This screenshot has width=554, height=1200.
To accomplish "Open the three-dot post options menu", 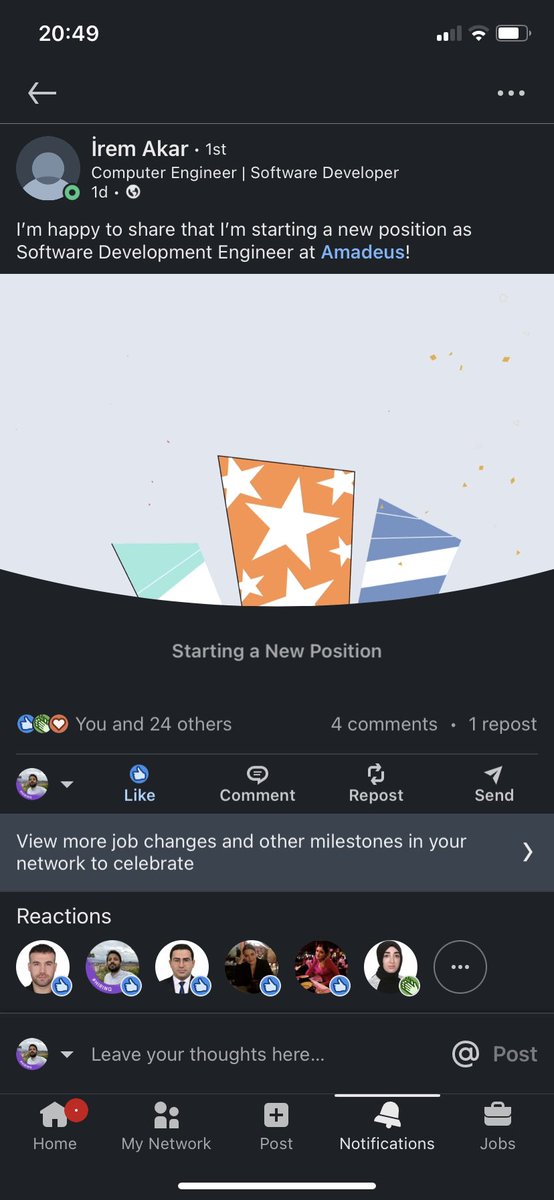I will pyautogui.click(x=511, y=93).
